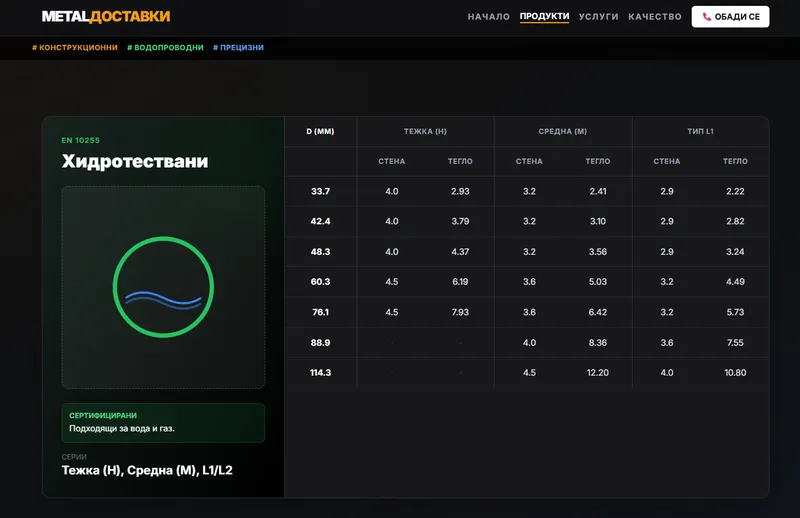Click weight value 2.82 in row 42.4
The image size is (800, 518).
(735, 221)
